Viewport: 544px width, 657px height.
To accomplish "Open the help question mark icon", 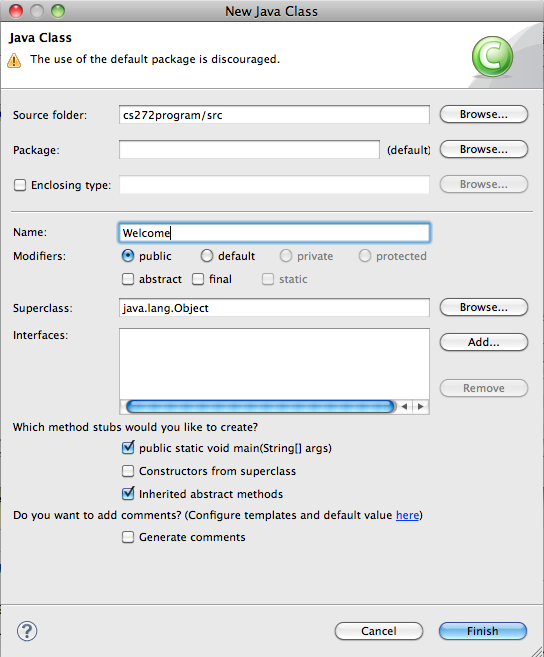I will point(27,631).
